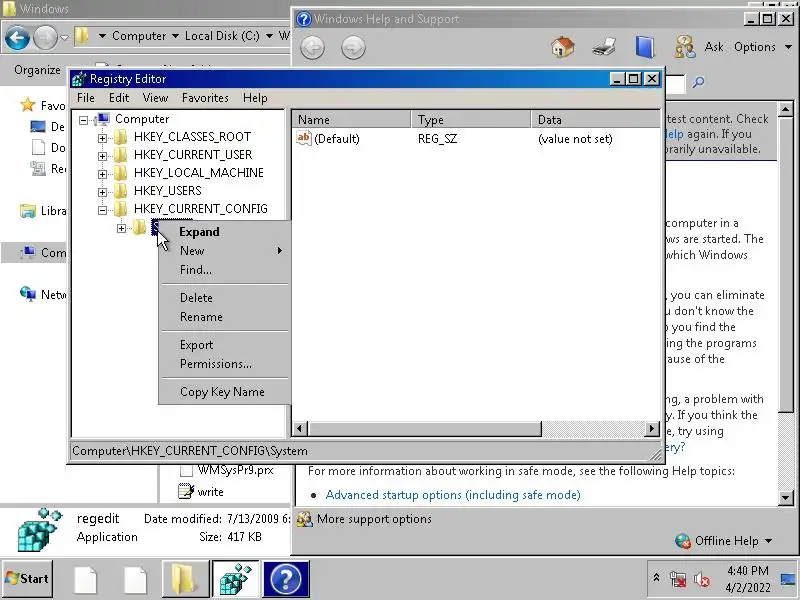This screenshot has height=600, width=800.
Task: Click the Home icon in Help and Support
Action: pos(563,47)
